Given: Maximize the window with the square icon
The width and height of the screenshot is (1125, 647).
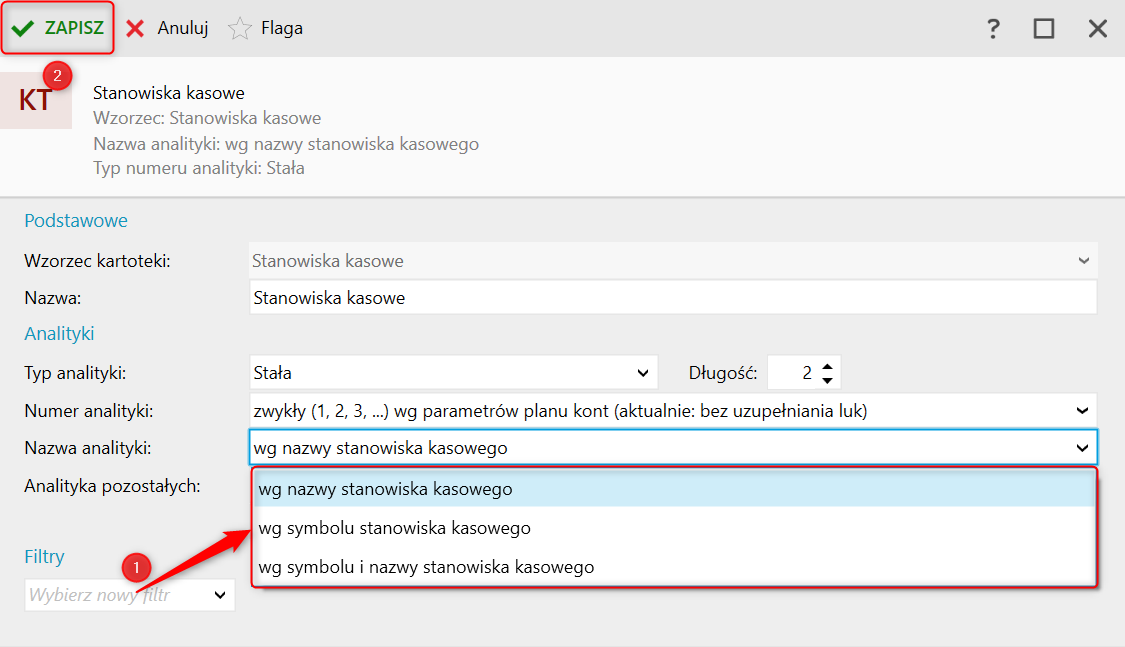Looking at the screenshot, I should pyautogui.click(x=1044, y=29).
